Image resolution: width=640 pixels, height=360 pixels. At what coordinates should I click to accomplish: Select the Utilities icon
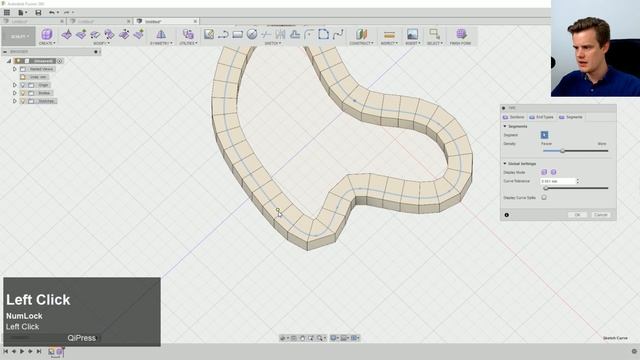tap(188, 34)
